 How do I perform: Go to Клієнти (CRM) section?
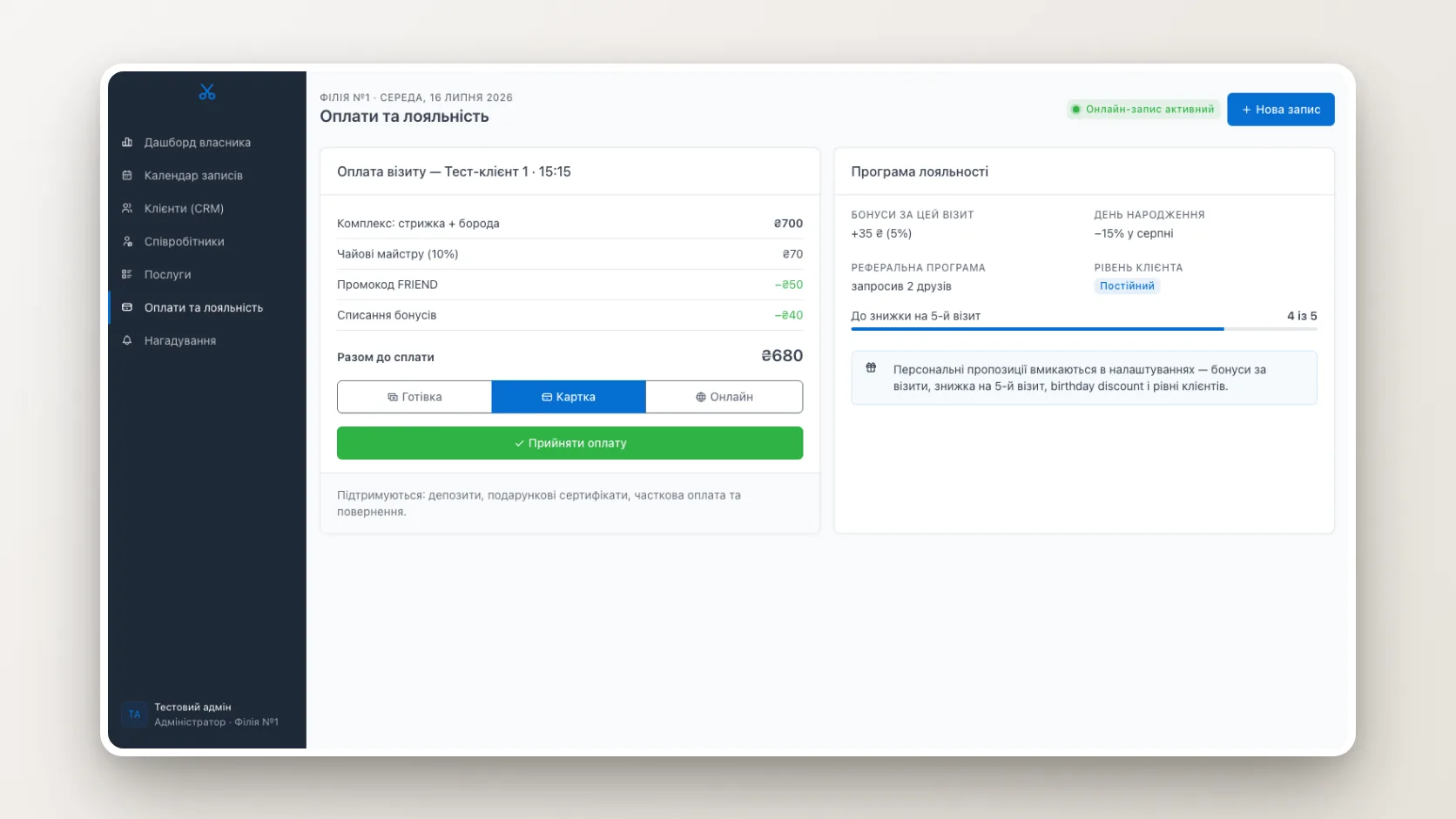(207, 208)
